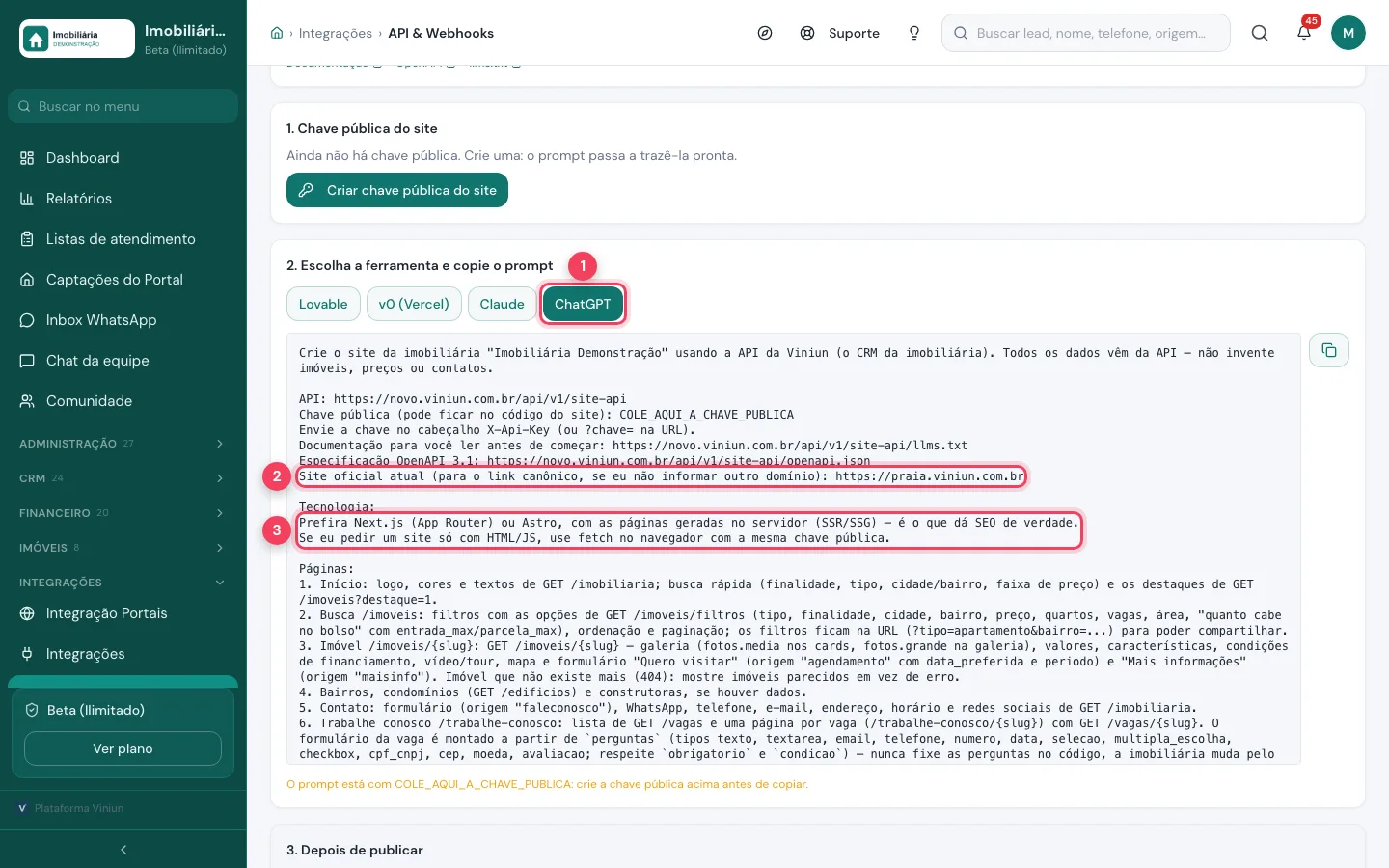Click the Inbox WhatsApp bubble icon
The image size is (1389, 868).
tap(27, 320)
